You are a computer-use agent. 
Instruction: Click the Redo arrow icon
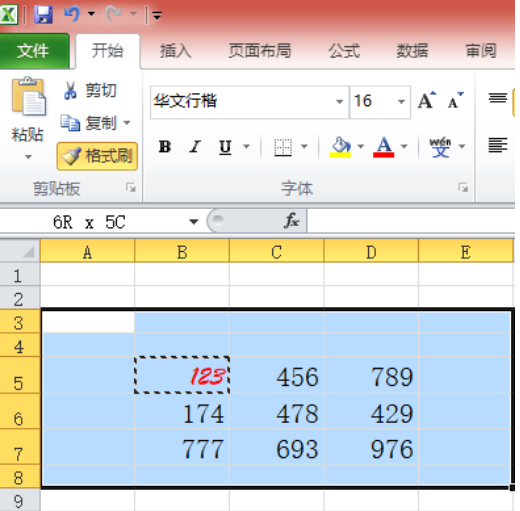114,14
